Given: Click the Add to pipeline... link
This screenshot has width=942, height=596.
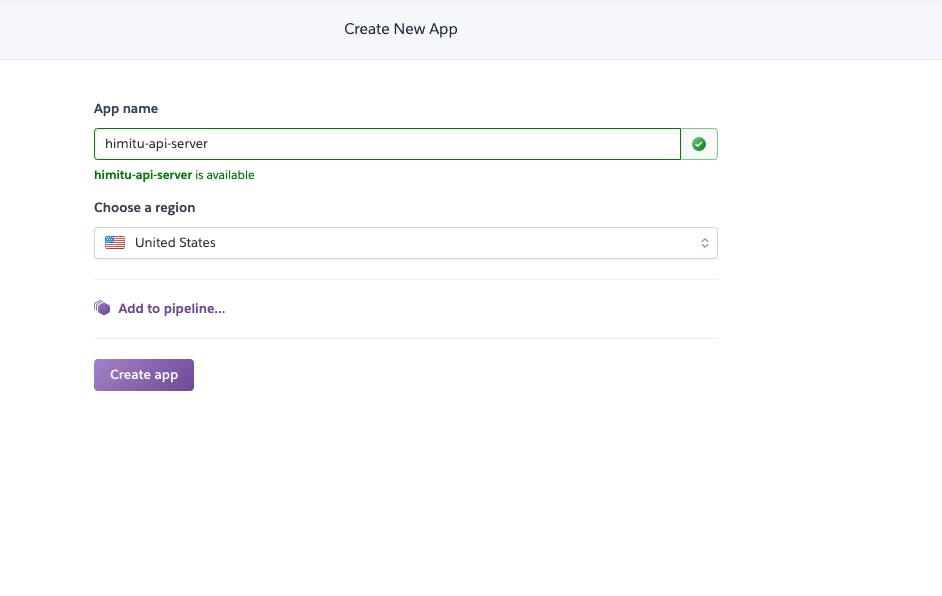Looking at the screenshot, I should pyautogui.click(x=171, y=308).
